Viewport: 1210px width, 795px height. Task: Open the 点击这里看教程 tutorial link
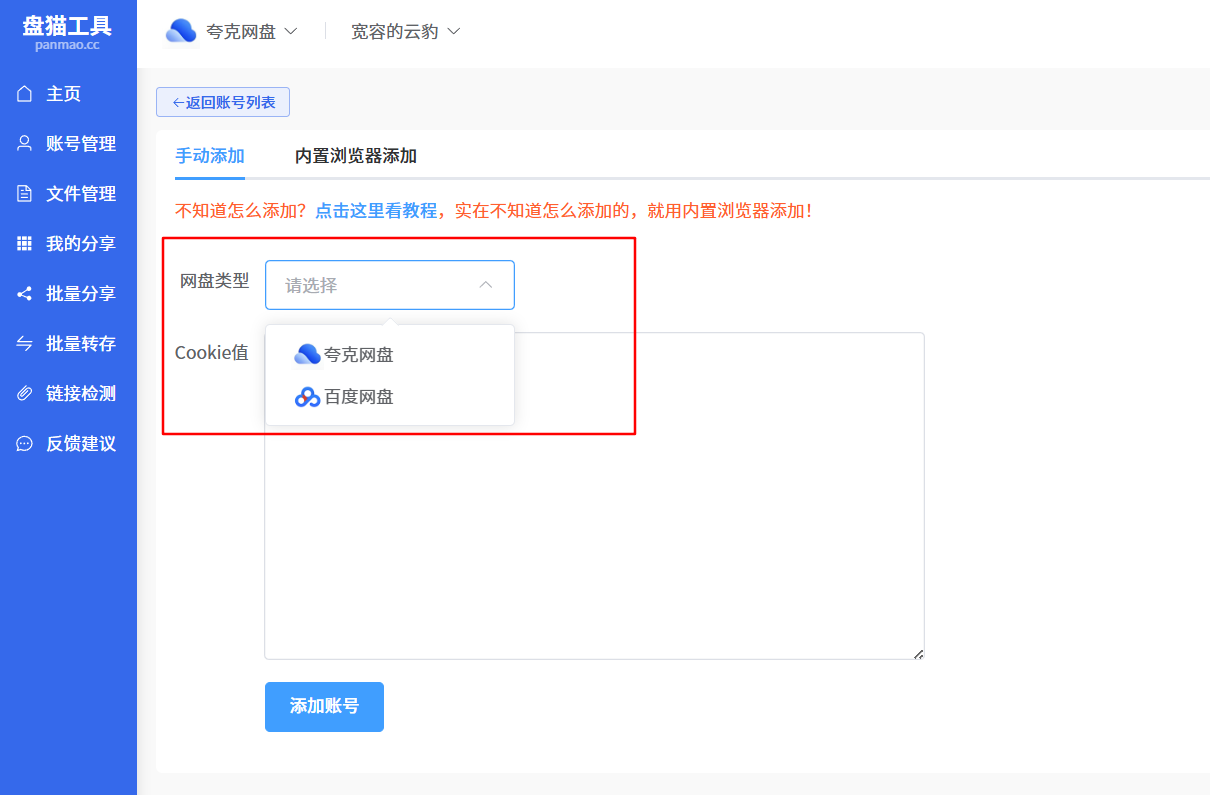coord(376,211)
